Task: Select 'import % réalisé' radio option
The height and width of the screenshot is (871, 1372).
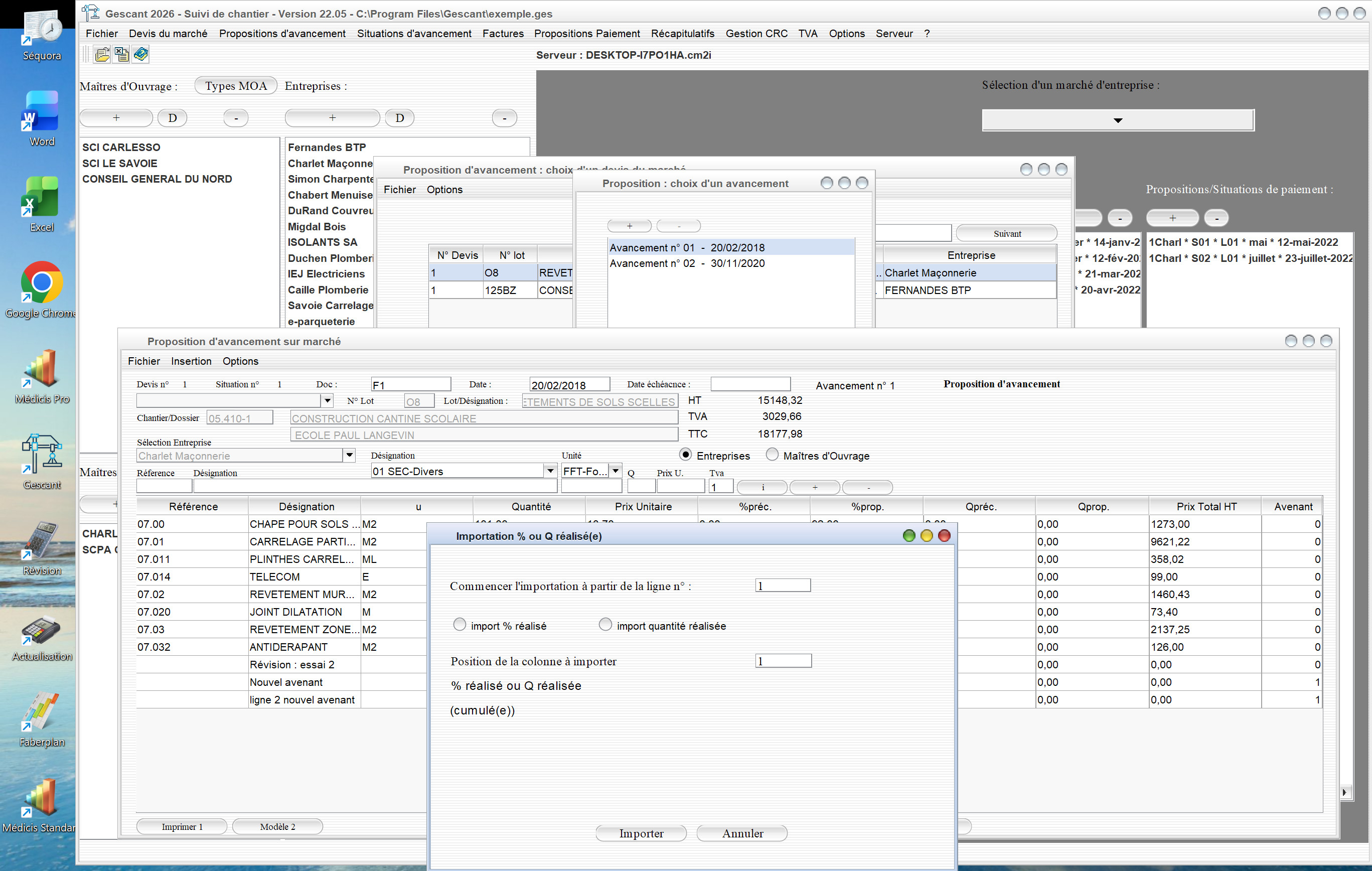Action: pyautogui.click(x=460, y=625)
